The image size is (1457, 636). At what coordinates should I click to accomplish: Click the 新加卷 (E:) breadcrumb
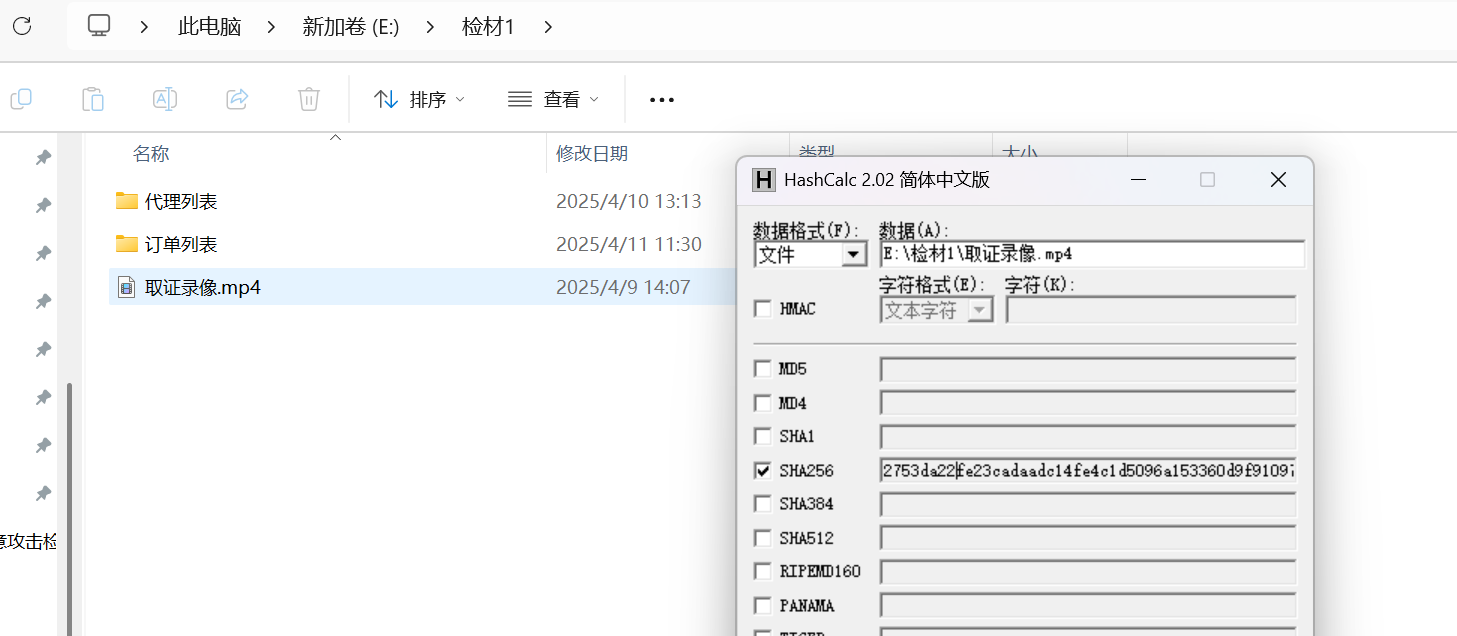click(x=351, y=27)
